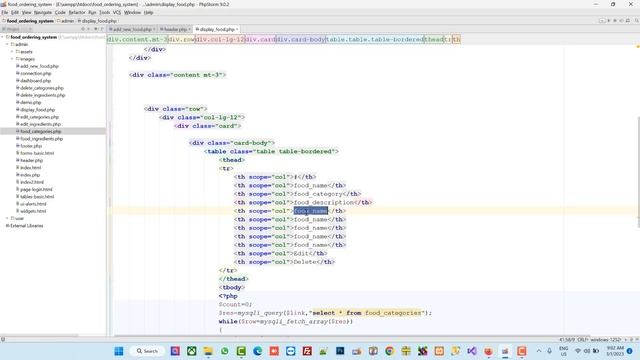Open Firefox from taskbar

(x=489, y=351)
